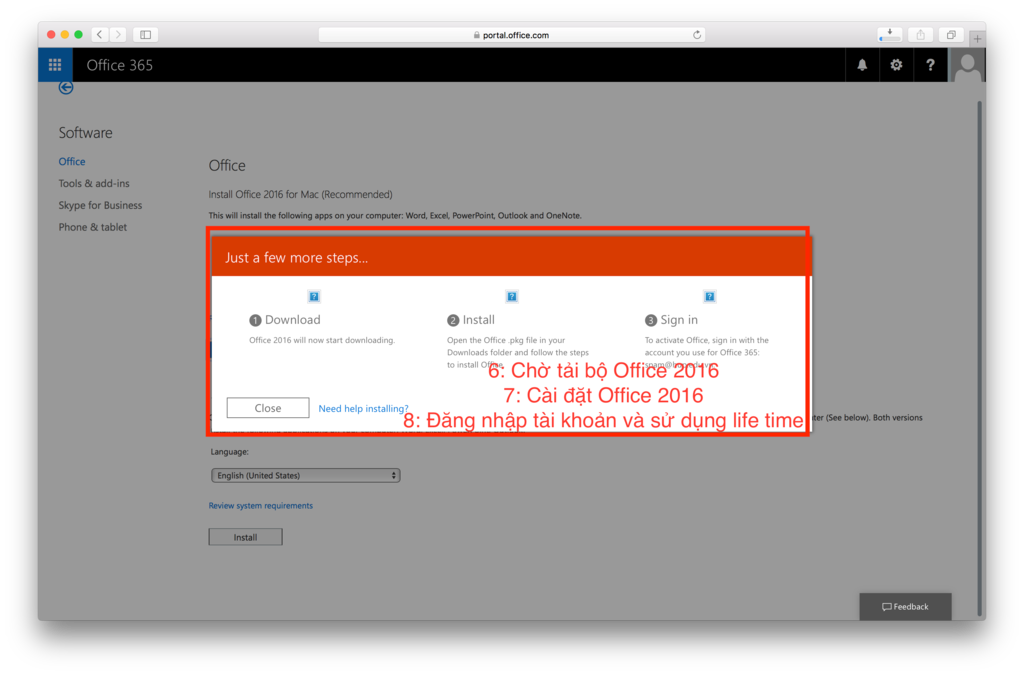Open the Office 365 app launcher grid
1024x675 pixels.
[55, 65]
